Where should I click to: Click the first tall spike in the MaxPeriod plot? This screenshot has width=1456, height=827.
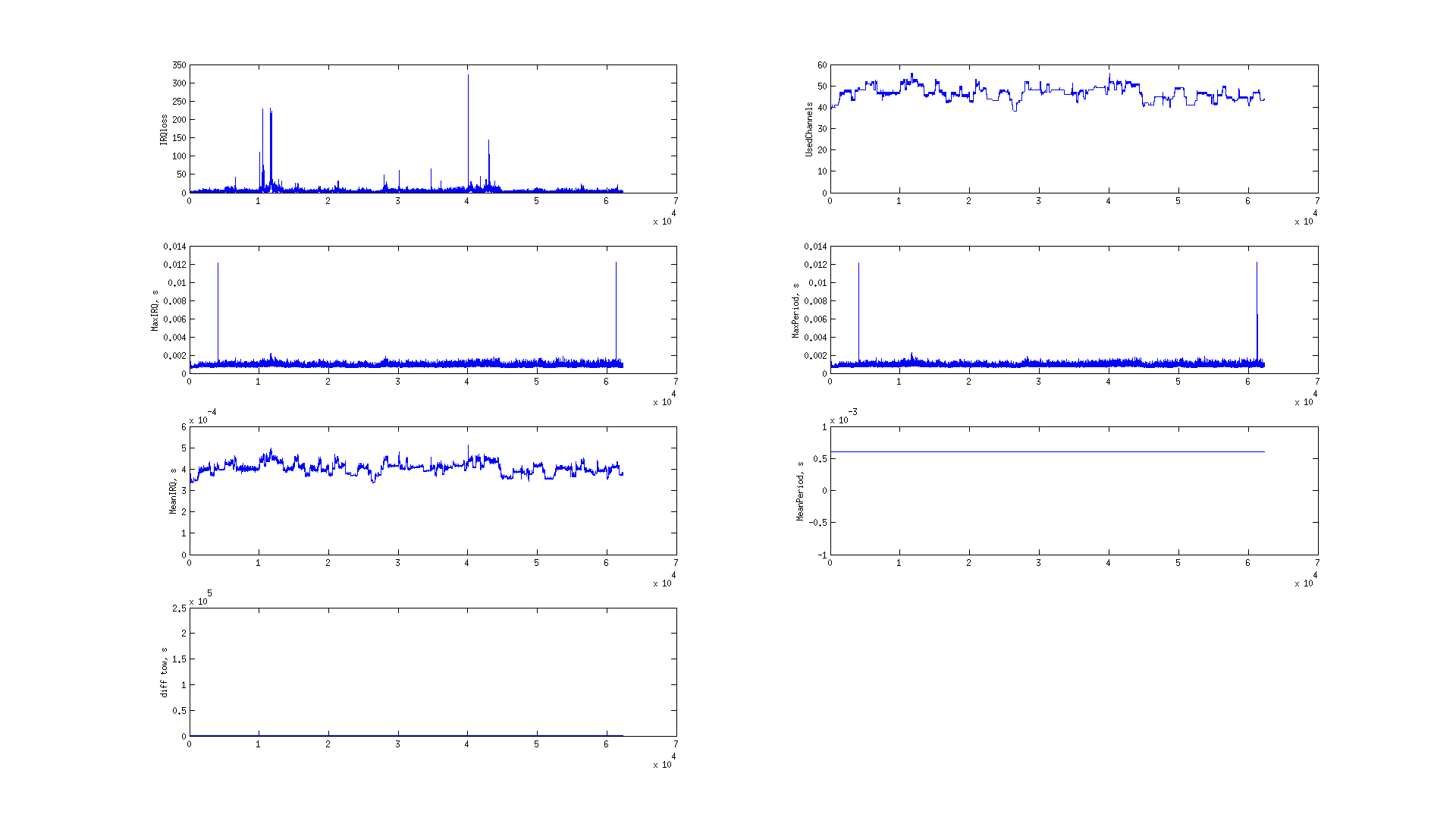858,303
